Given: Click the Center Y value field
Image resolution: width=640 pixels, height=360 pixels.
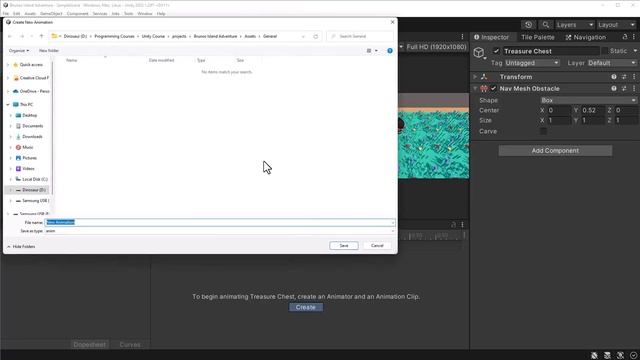Looking at the screenshot, I should point(593,110).
